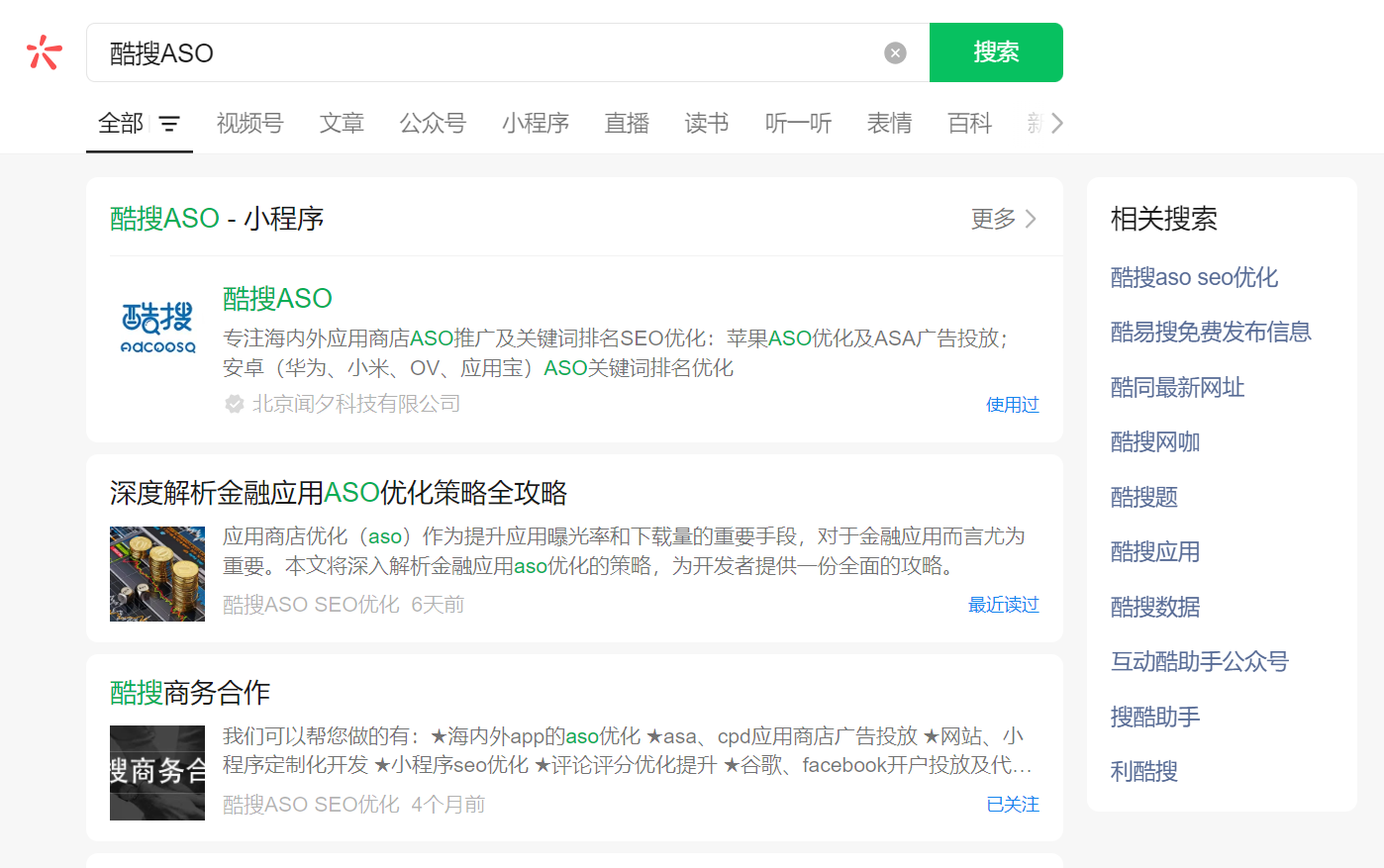Screen dimensions: 1384x868
Task: Open article 深度解析金融应用ASO优化策略全攻略
Action: pyautogui.click(x=339, y=493)
